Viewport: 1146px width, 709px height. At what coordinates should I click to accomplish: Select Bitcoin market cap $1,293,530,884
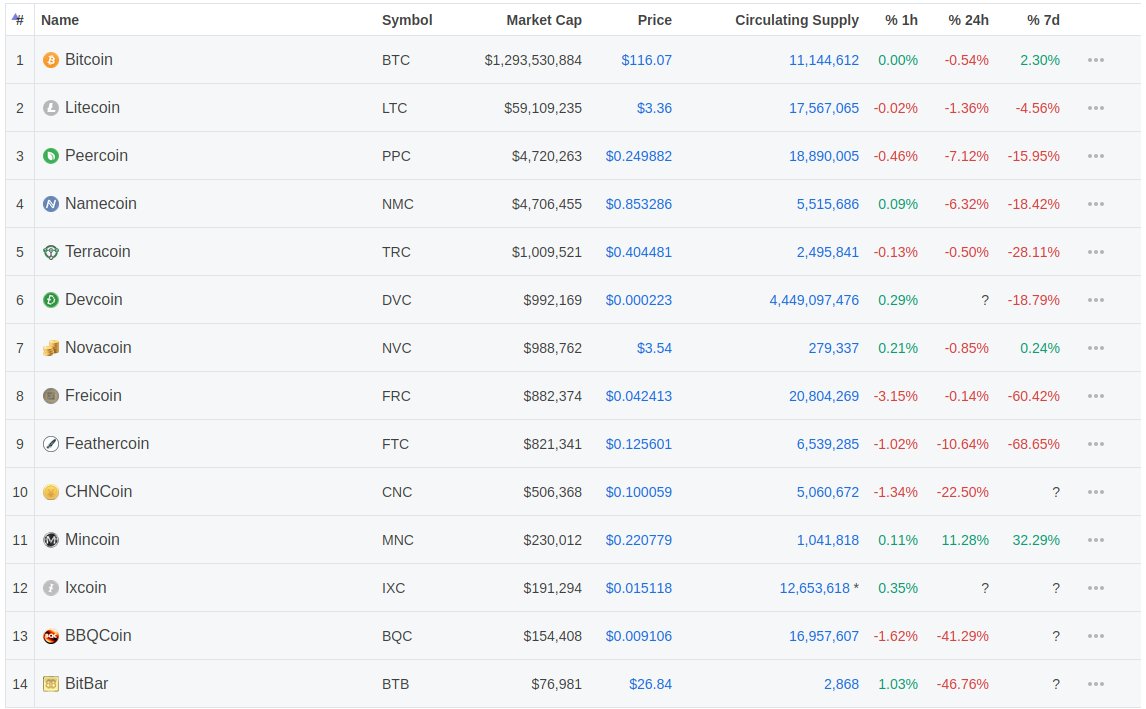533,60
